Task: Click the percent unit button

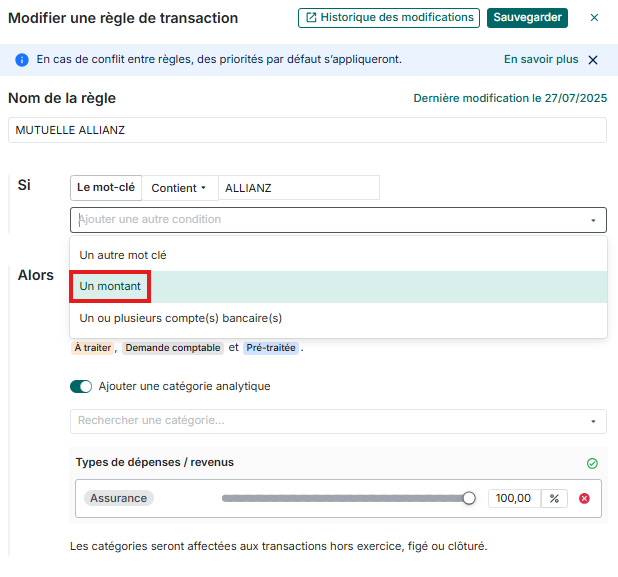Action: tap(554, 498)
